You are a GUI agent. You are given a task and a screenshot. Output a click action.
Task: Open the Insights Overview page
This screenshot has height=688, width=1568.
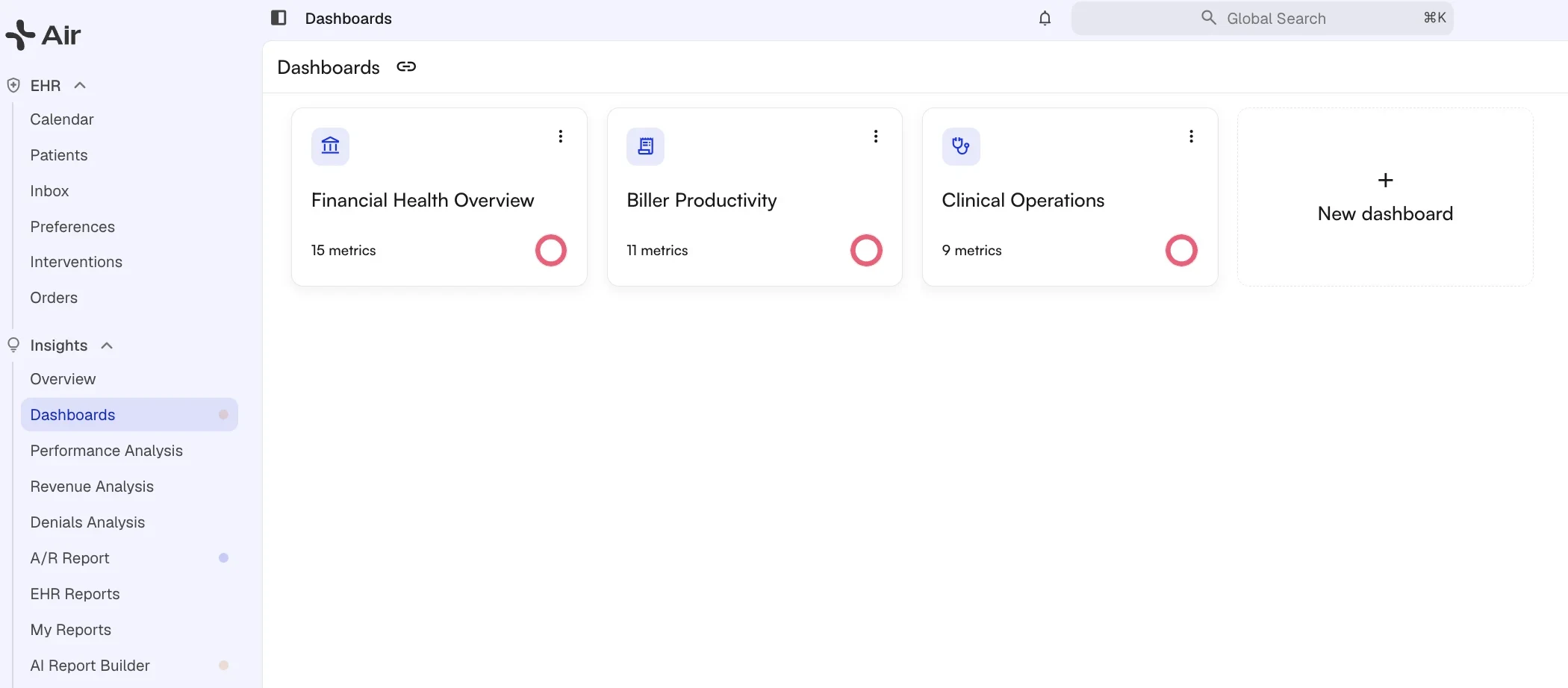click(x=63, y=379)
